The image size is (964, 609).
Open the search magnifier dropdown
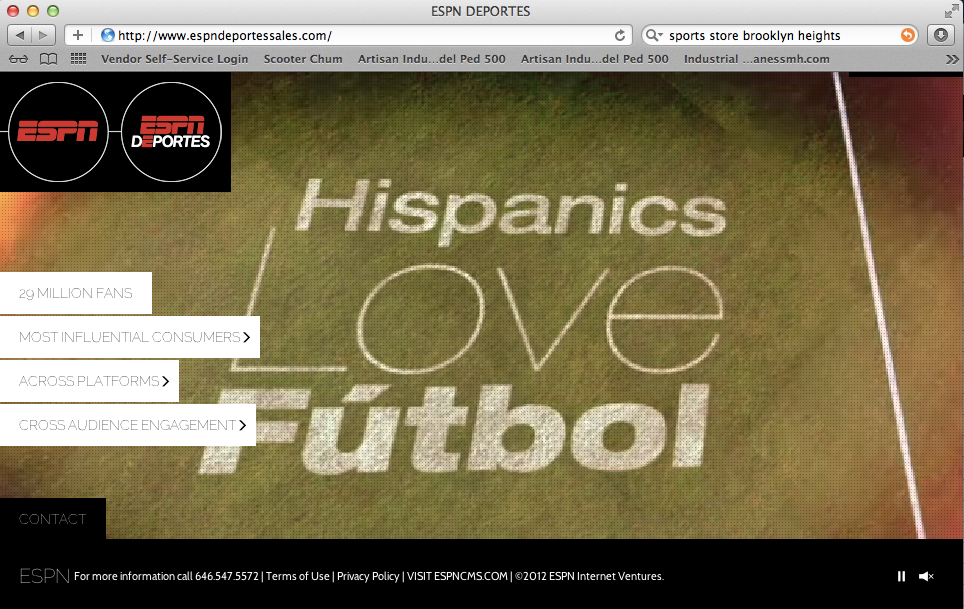654,35
